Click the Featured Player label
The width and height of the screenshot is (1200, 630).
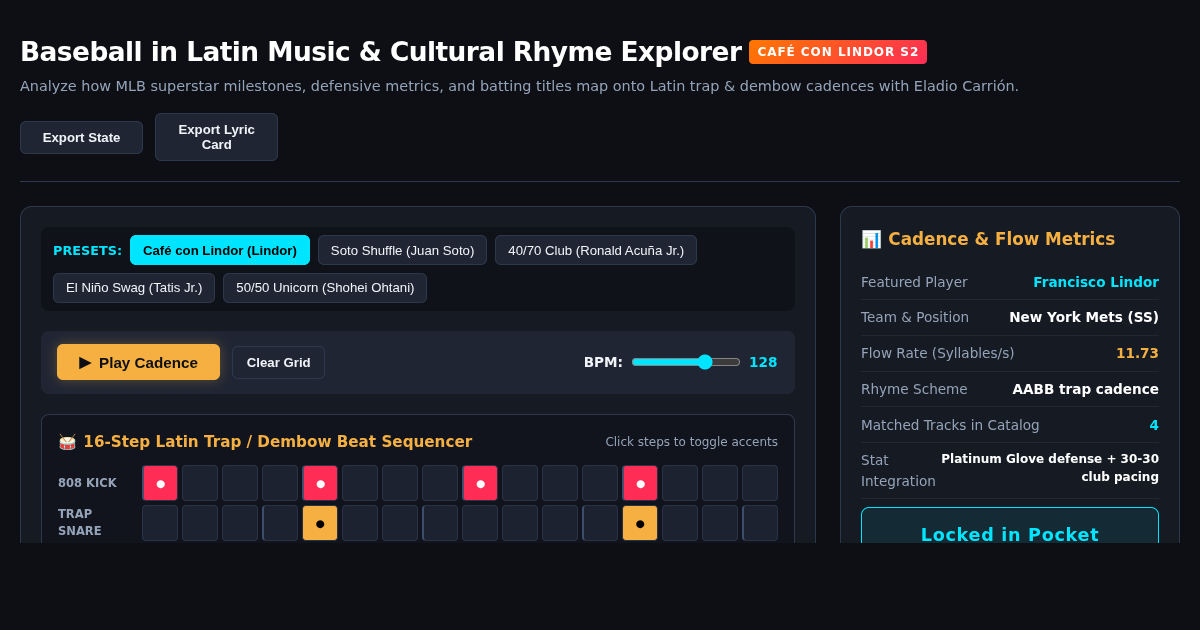pyautogui.click(x=914, y=282)
